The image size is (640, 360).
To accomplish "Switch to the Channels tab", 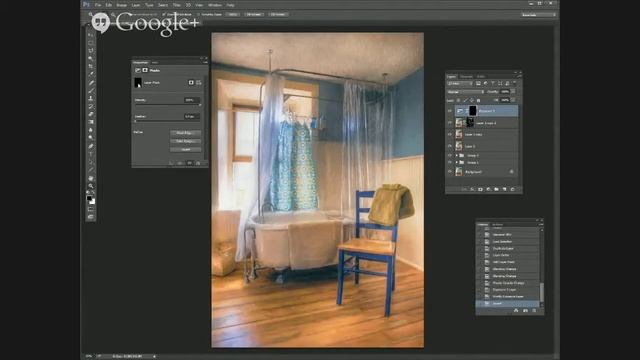I will 466,76.
